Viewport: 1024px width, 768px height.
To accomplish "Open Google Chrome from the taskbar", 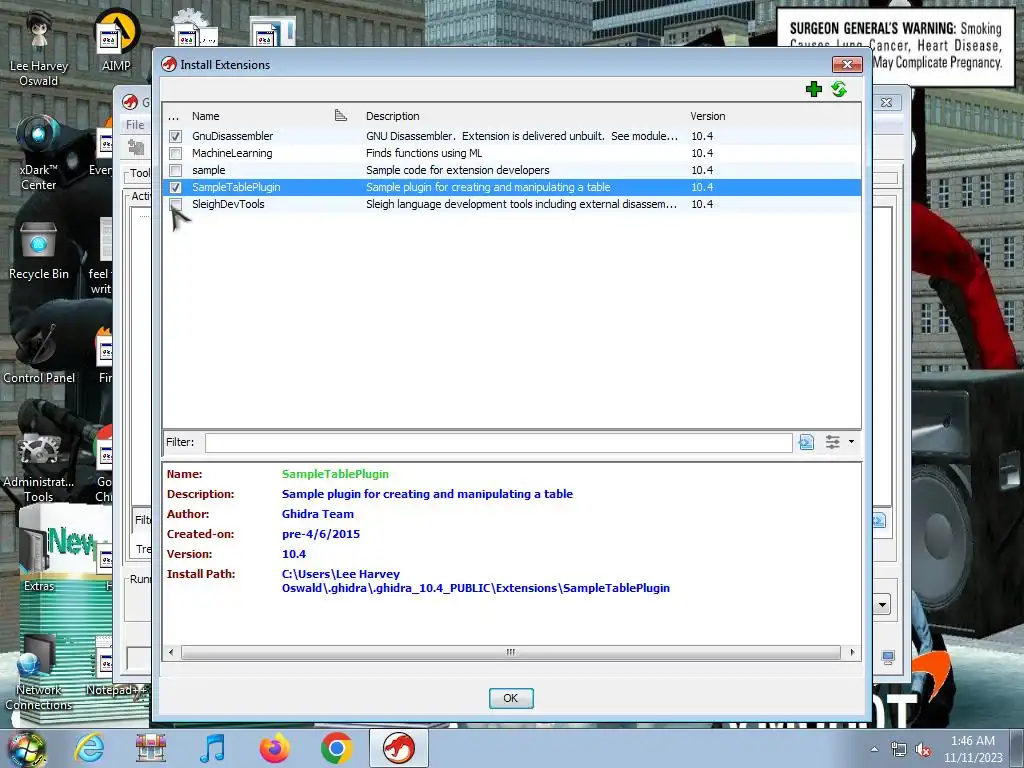I will (x=337, y=748).
